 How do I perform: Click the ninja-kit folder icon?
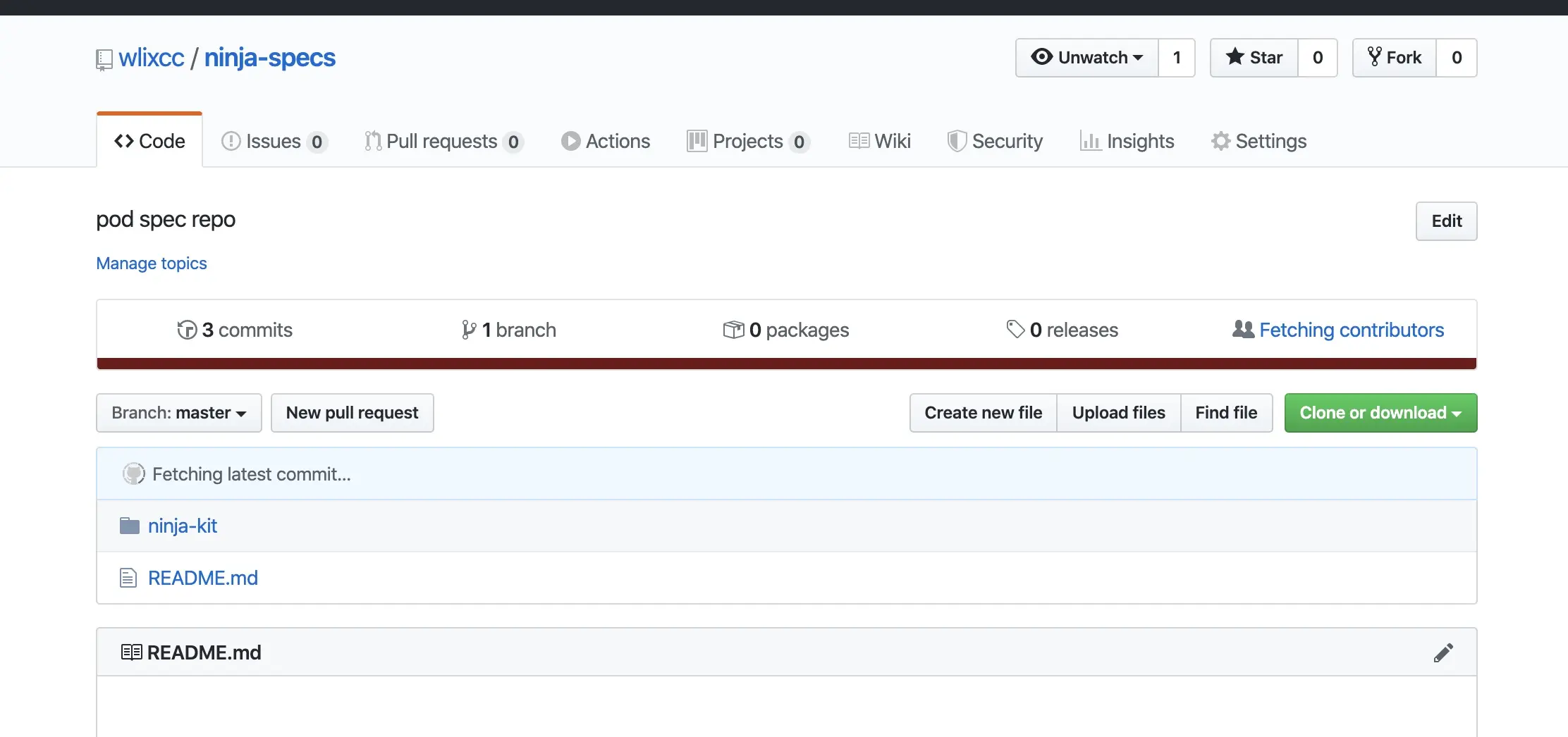pyautogui.click(x=130, y=526)
